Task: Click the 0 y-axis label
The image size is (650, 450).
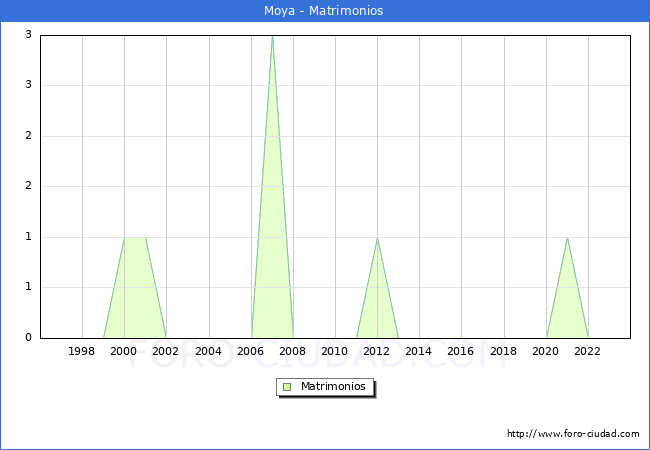Action: [29, 338]
